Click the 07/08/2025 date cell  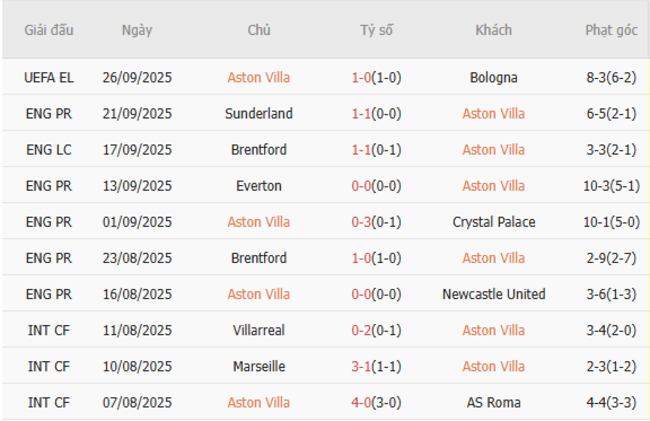click(x=137, y=402)
